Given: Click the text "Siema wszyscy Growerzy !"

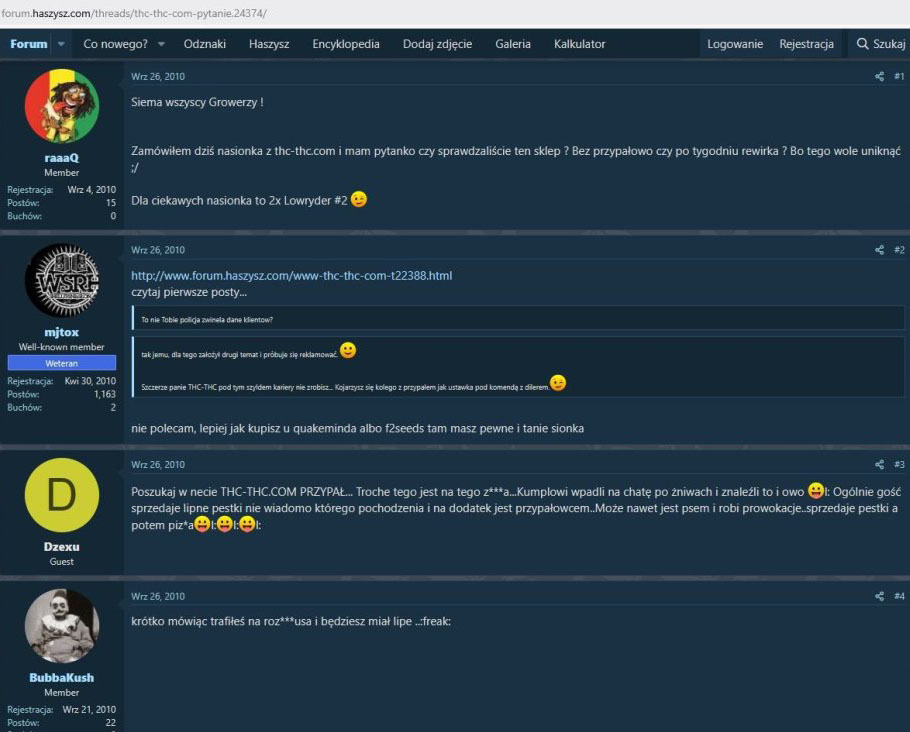Looking at the screenshot, I should [x=197, y=102].
